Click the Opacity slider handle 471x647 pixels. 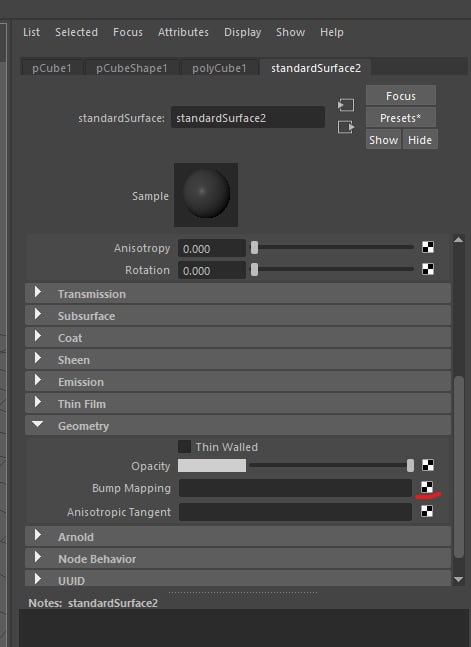[410, 465]
